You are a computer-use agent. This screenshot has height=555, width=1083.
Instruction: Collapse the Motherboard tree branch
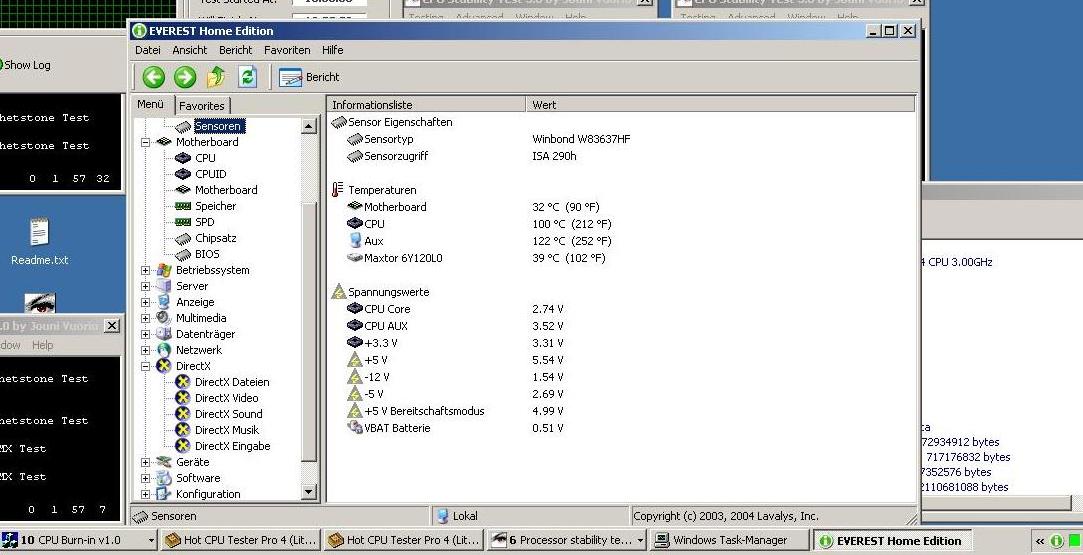pos(146,142)
